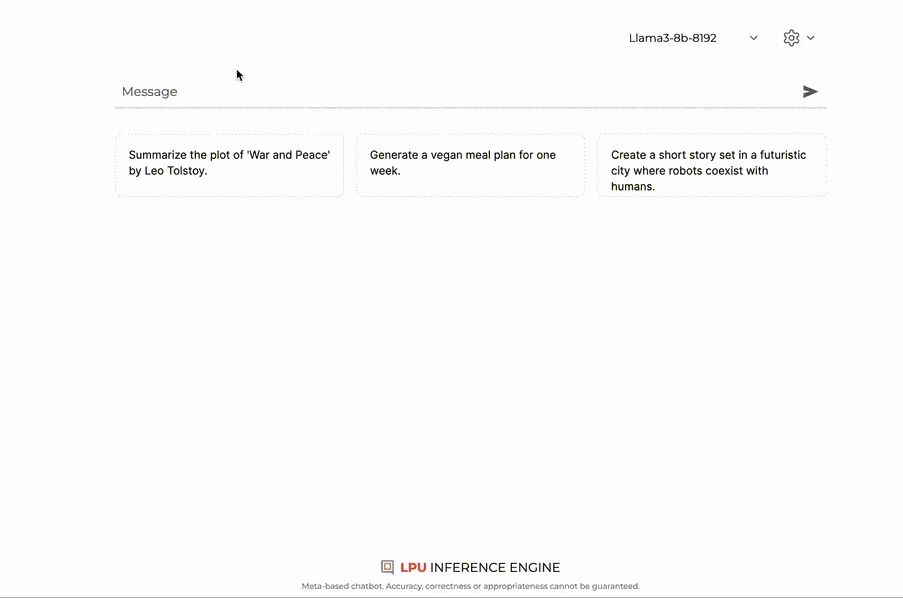The width and height of the screenshot is (903, 598).
Task: Click the LPU chip logo icon
Action: pos(387,567)
